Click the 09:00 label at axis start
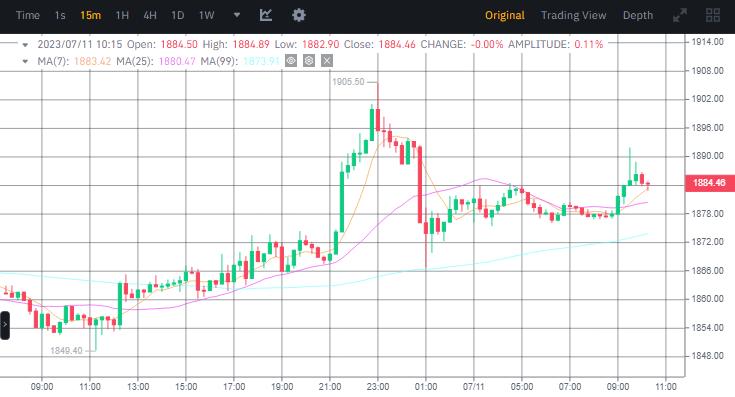This screenshot has height=397, width=735. click(x=42, y=387)
